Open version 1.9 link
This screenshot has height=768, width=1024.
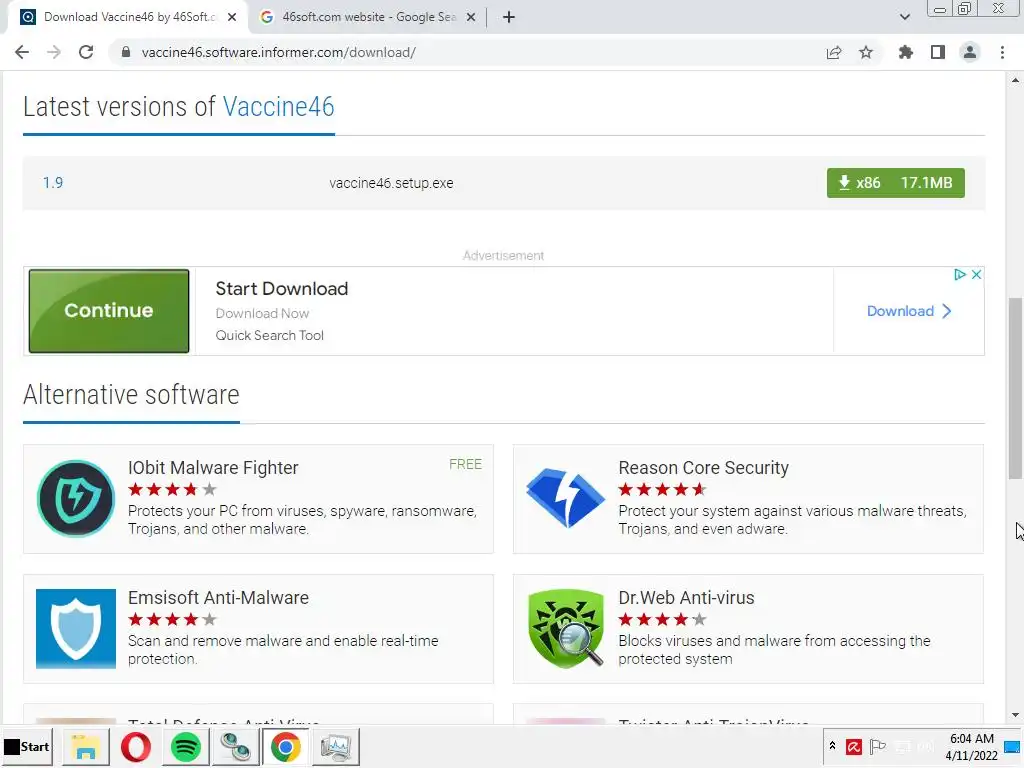click(53, 183)
